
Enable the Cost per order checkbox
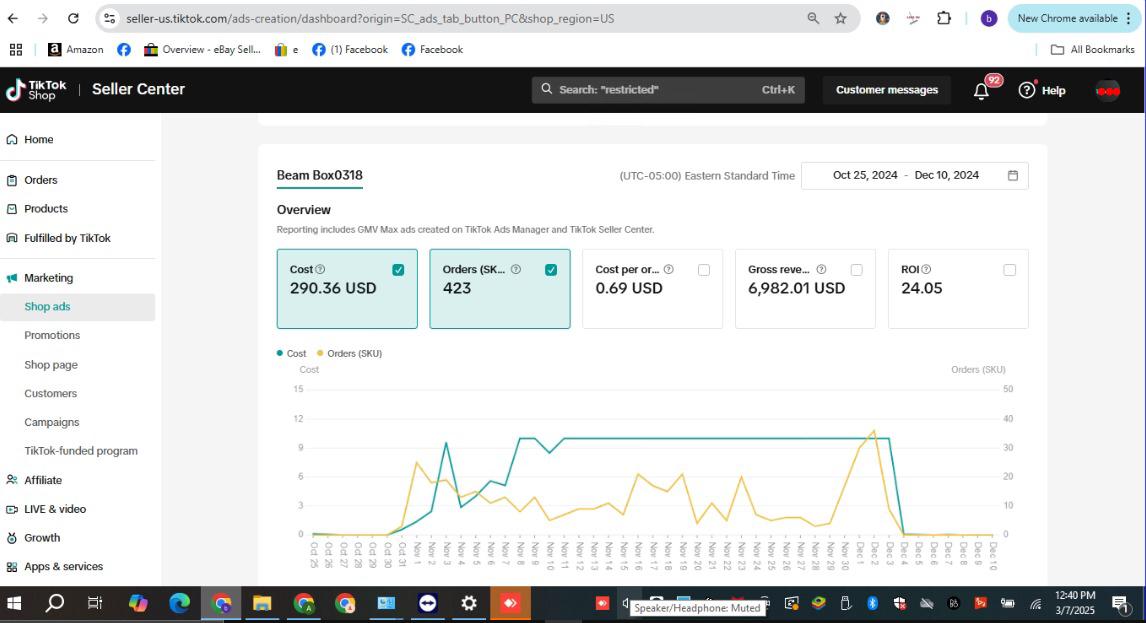click(x=704, y=270)
